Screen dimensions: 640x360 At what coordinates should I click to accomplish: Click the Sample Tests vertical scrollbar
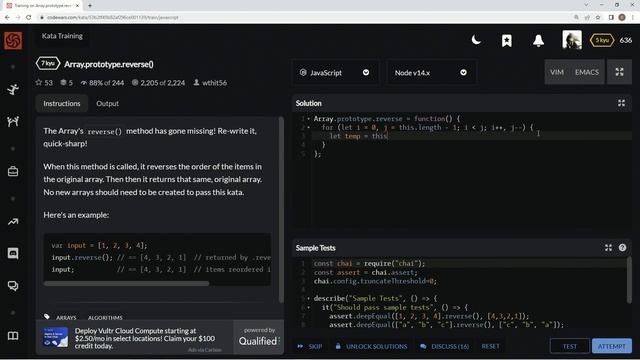629,280
